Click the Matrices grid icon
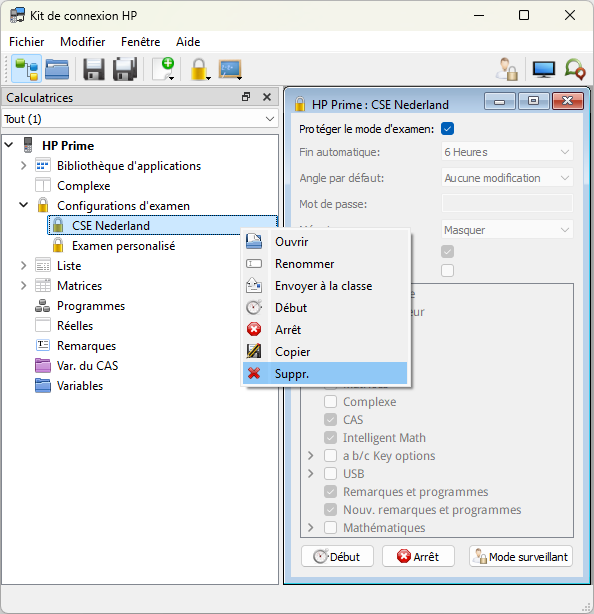Image resolution: width=594 pixels, height=614 pixels. click(x=43, y=285)
